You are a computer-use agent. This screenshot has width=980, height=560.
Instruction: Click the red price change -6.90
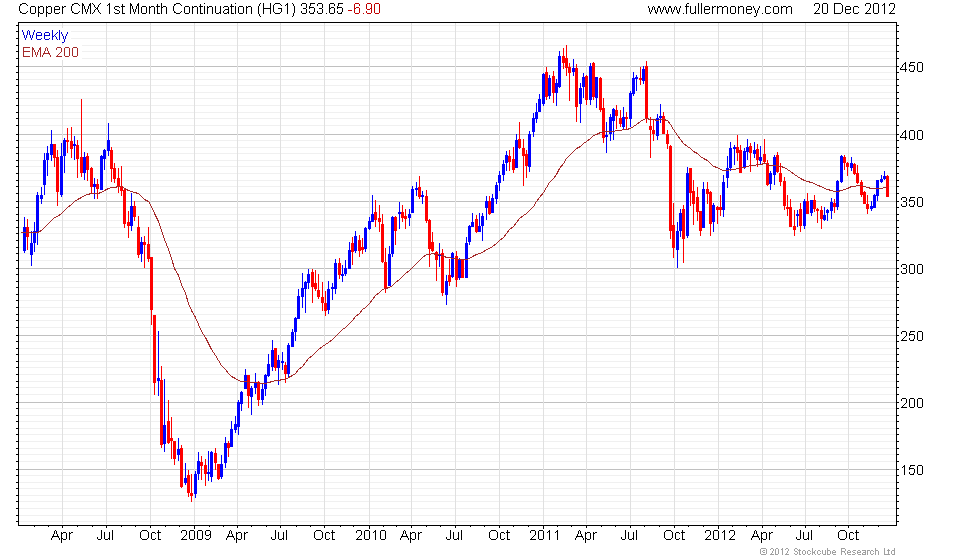coord(363,9)
